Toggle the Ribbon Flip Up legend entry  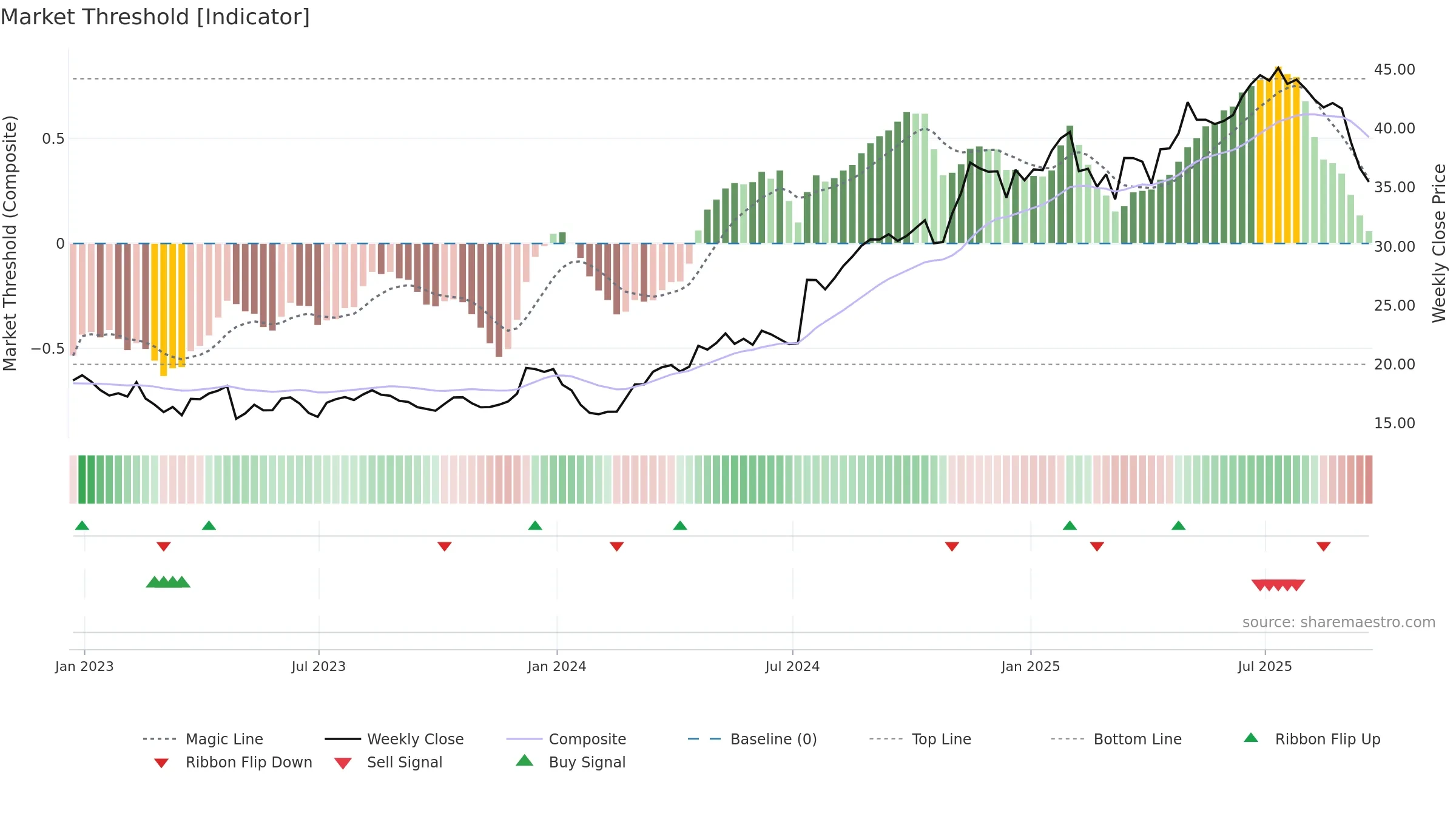tap(1312, 739)
